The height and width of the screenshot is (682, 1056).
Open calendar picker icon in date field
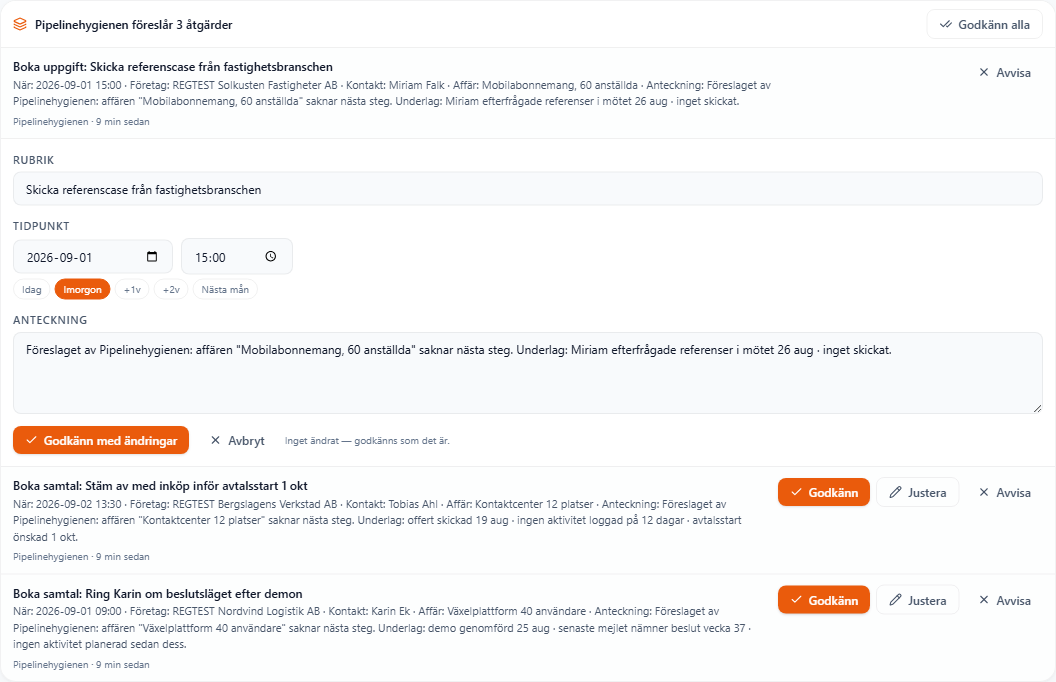pyautogui.click(x=152, y=257)
